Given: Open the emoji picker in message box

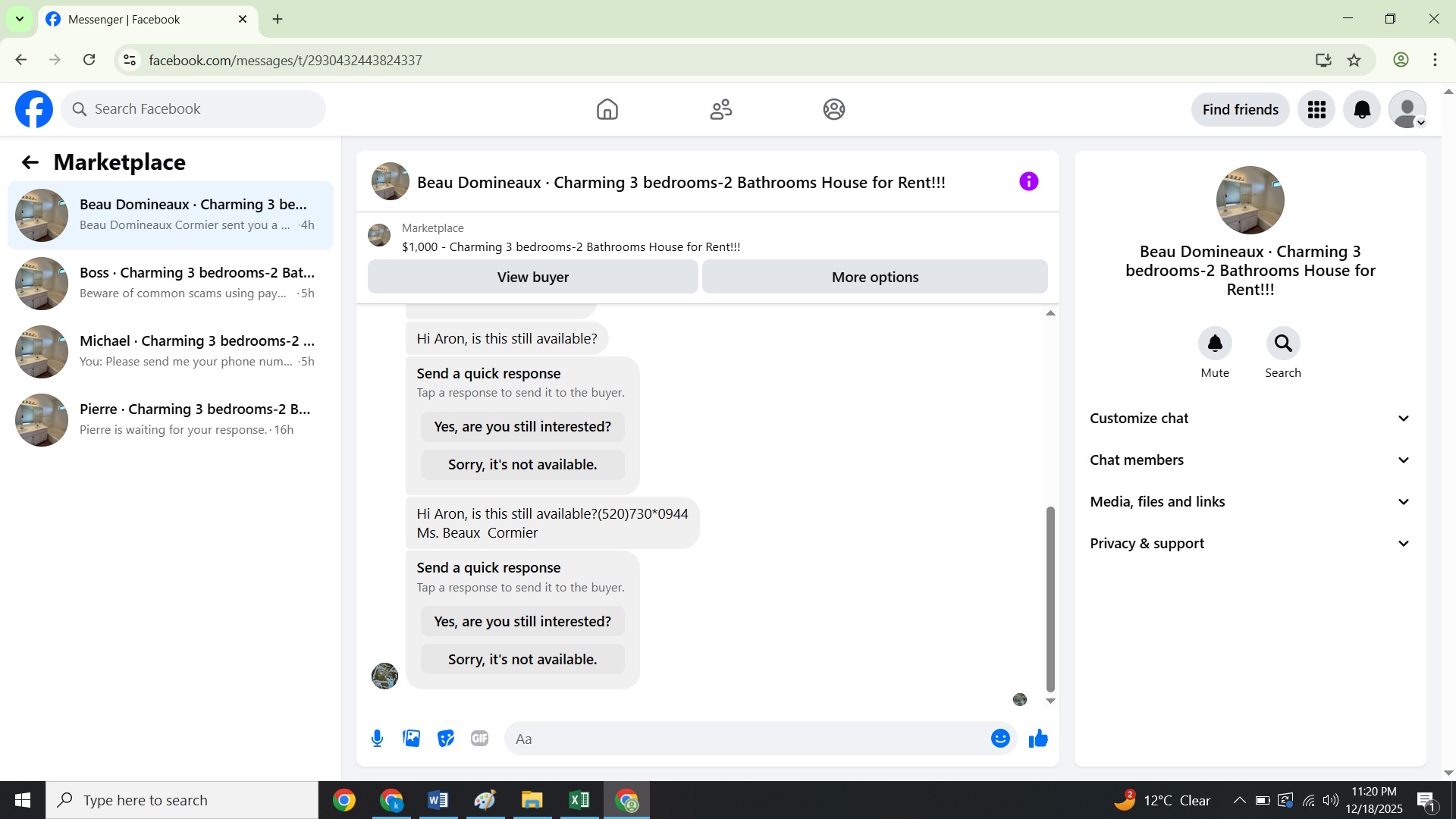Looking at the screenshot, I should coord(1000,739).
